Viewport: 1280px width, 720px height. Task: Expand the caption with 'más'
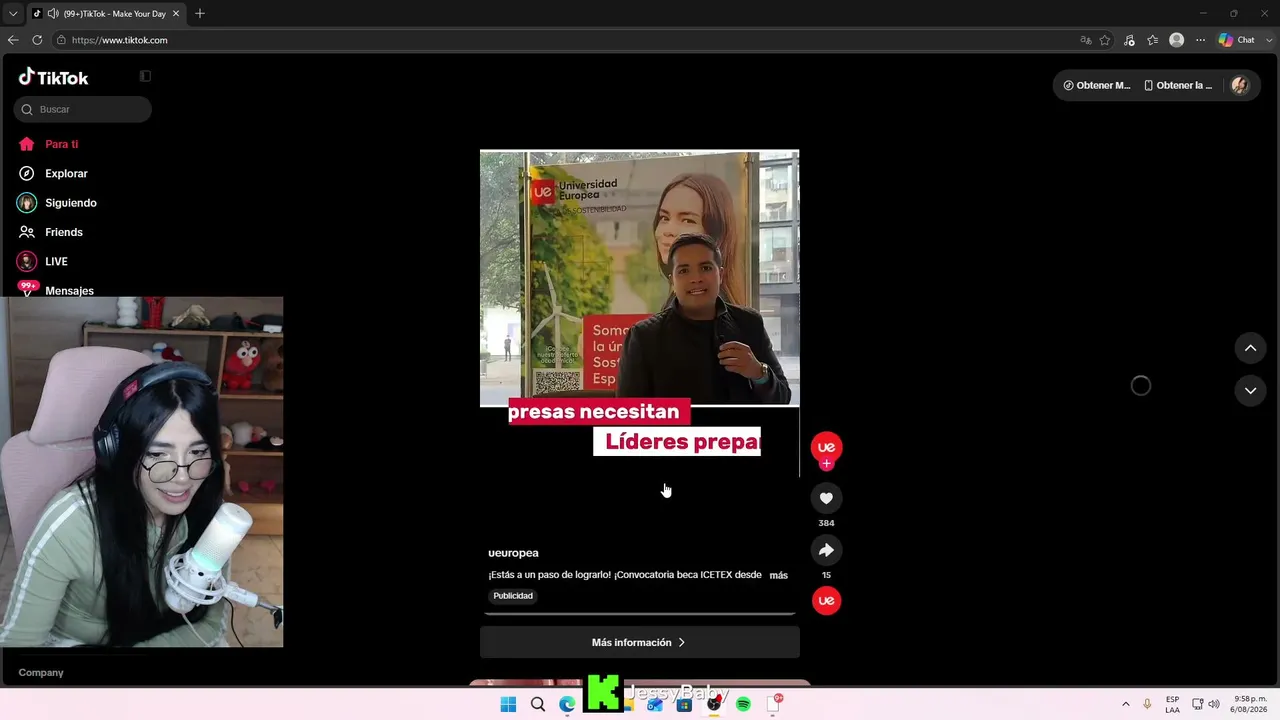coord(779,575)
